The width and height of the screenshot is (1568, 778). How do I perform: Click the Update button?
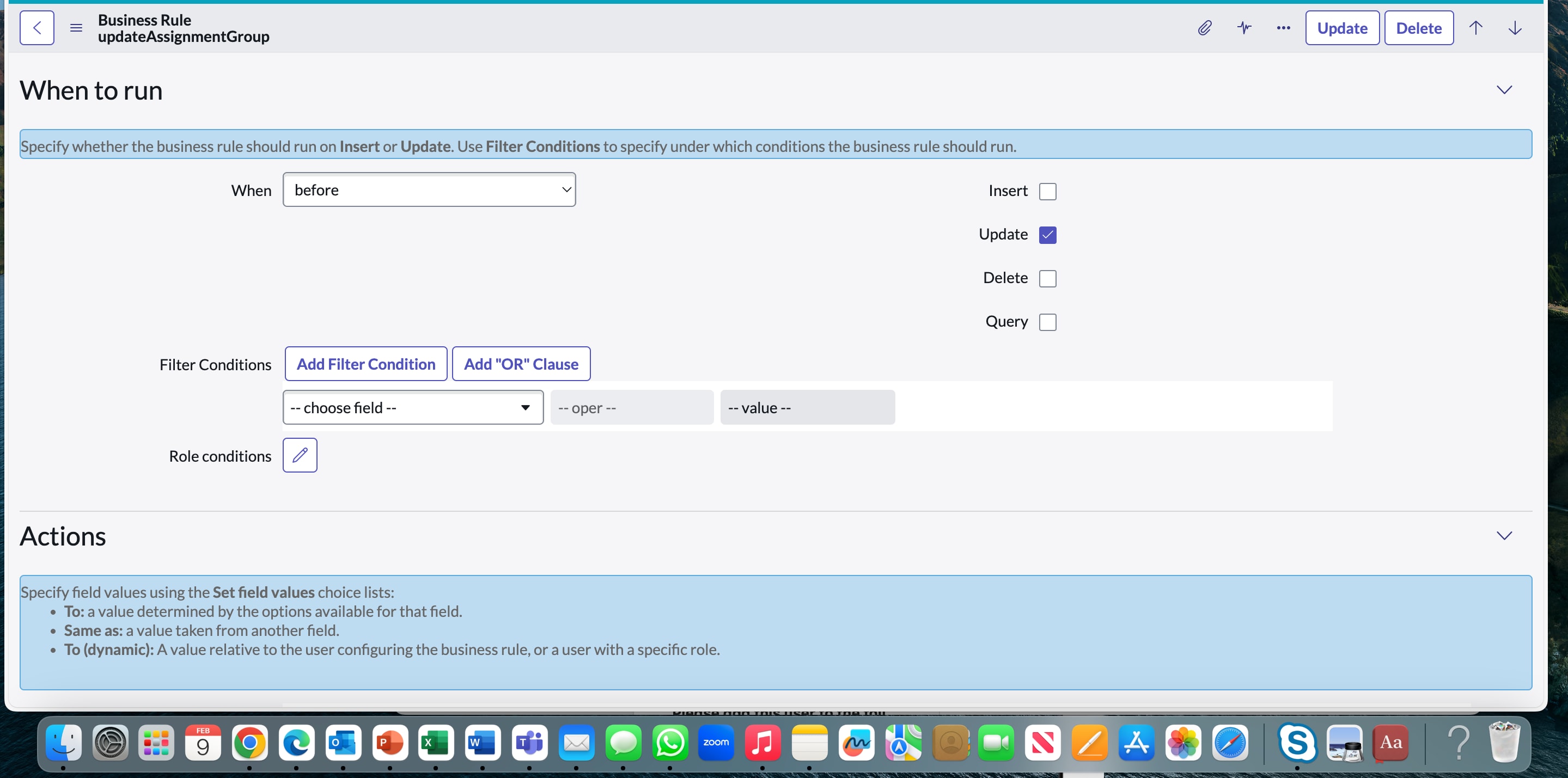click(1342, 28)
